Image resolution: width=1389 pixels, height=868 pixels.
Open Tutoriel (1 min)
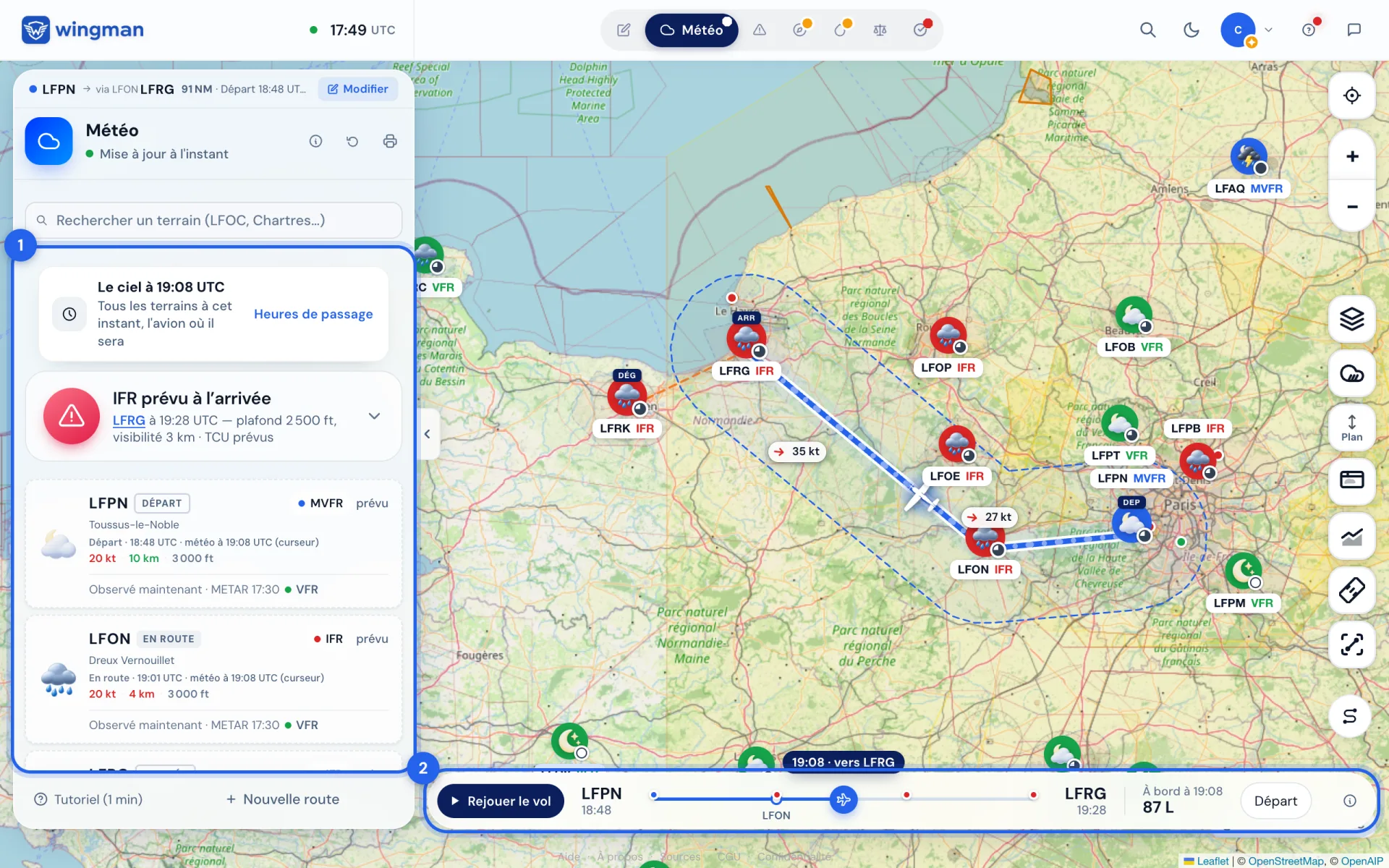[88, 799]
